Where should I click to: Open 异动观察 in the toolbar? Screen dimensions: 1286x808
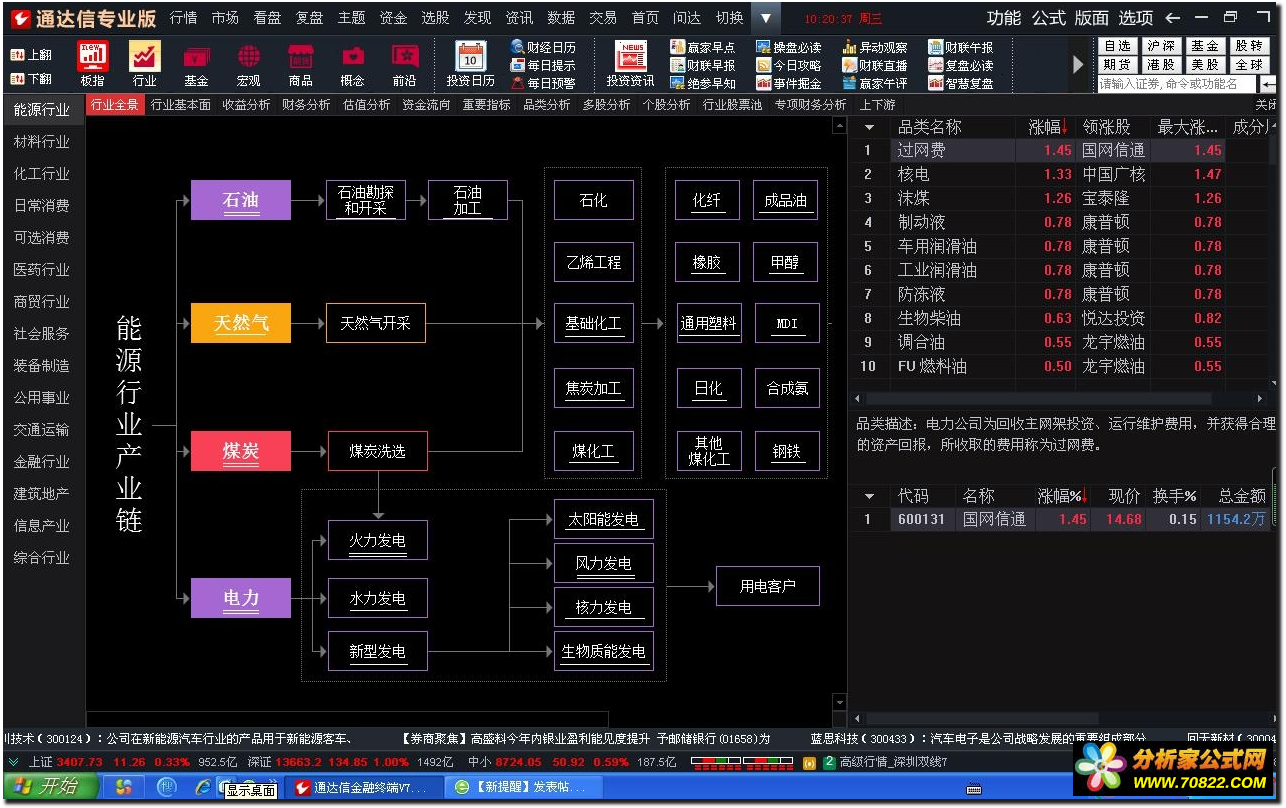(x=875, y=47)
